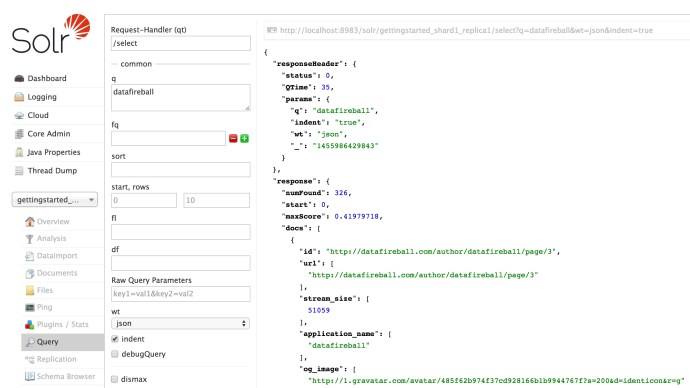Toggle the dismax checkbox
The height and width of the screenshot is (388, 690).
[115, 379]
